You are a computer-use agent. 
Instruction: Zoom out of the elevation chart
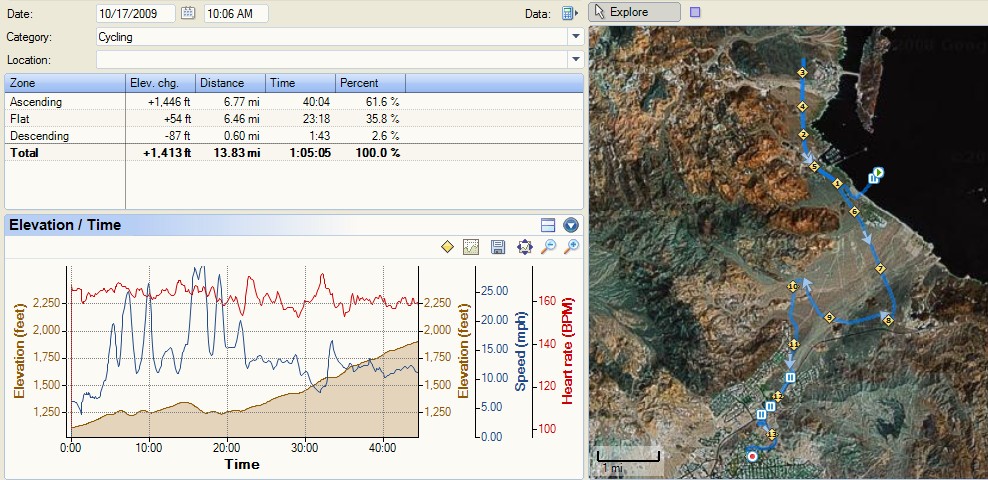[x=548, y=247]
